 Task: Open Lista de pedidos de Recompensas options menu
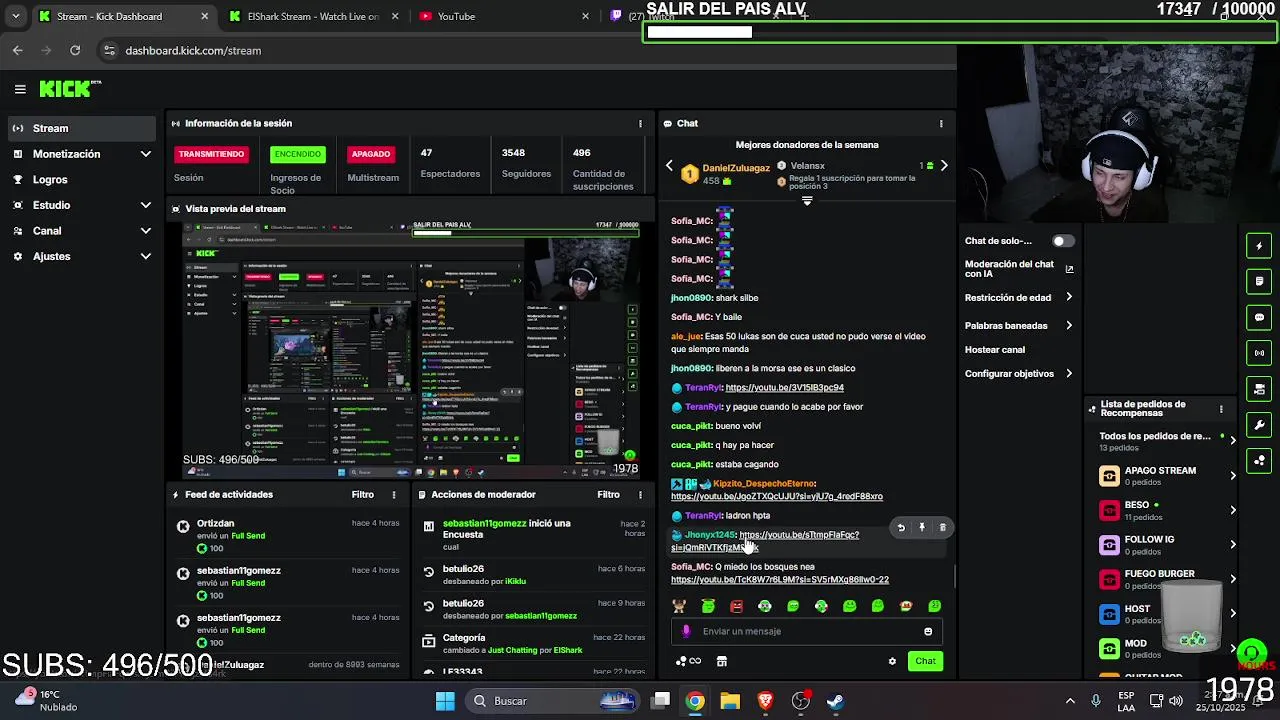[1221, 409]
